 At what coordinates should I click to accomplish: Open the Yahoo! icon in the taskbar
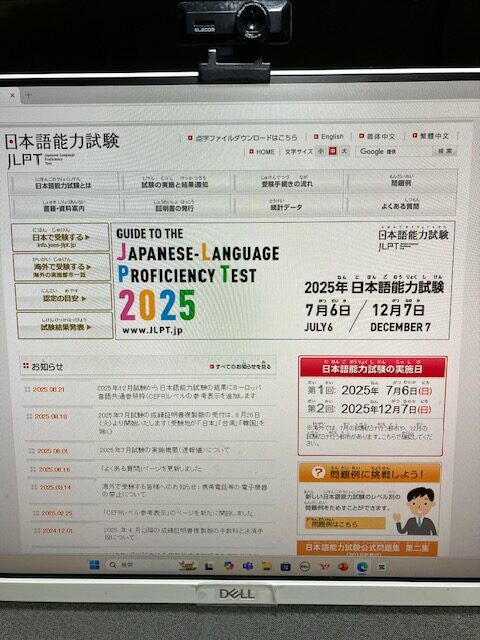(x=324, y=567)
